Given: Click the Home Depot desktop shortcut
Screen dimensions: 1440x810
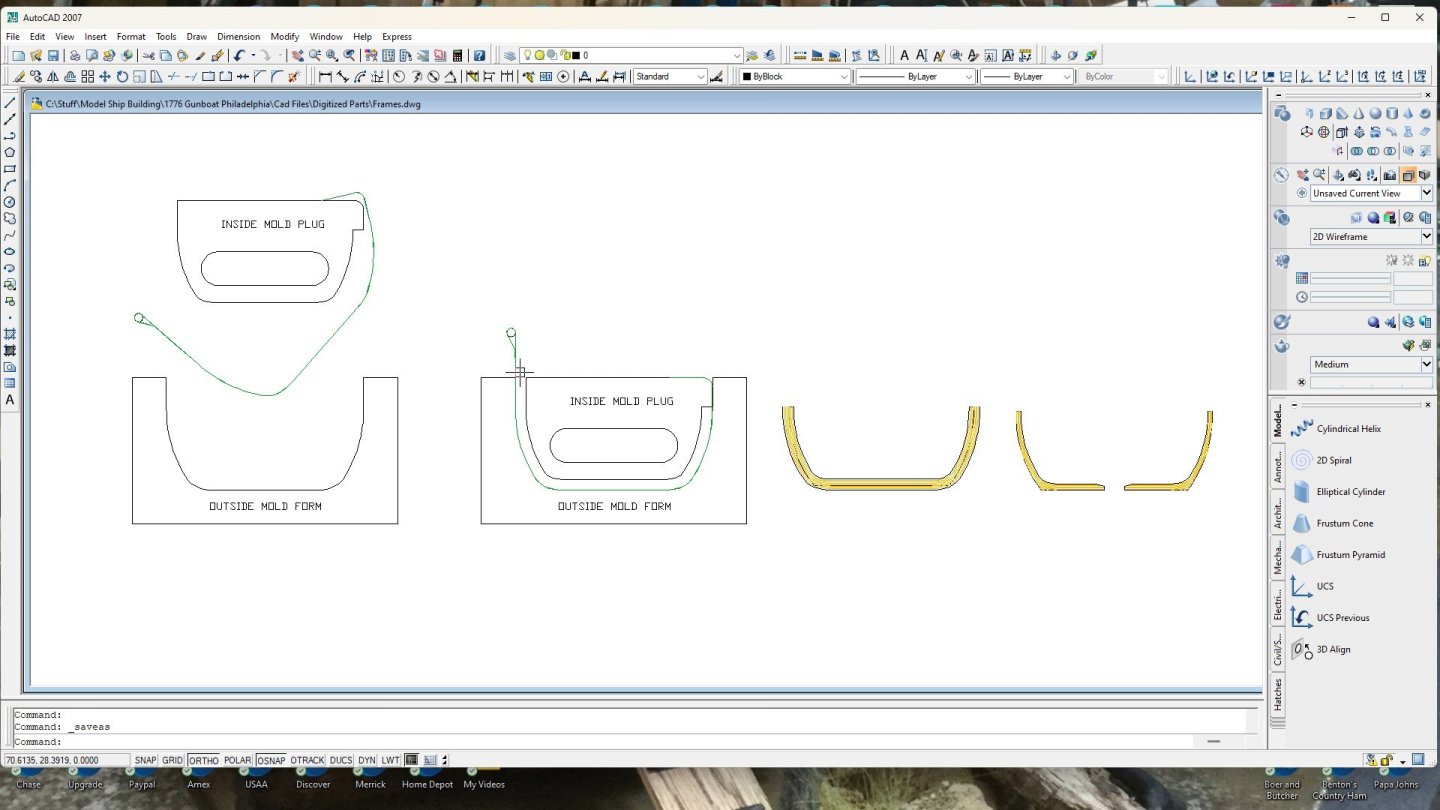Looking at the screenshot, I should pos(427,779).
